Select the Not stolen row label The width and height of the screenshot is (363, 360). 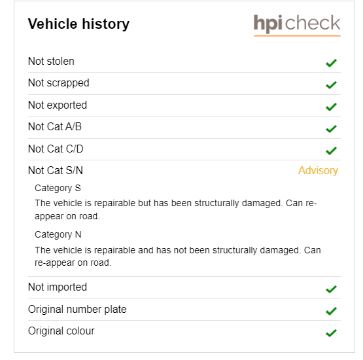[51, 61]
